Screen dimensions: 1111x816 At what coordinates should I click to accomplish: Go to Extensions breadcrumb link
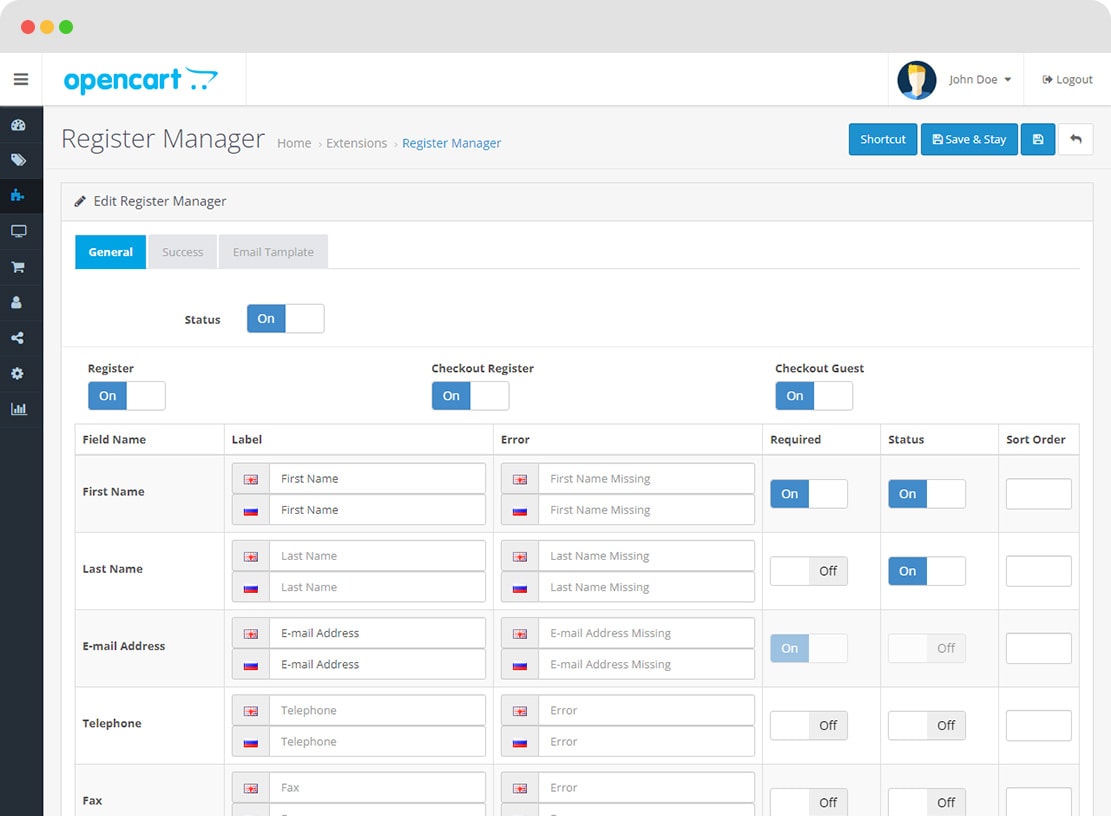[x=356, y=143]
